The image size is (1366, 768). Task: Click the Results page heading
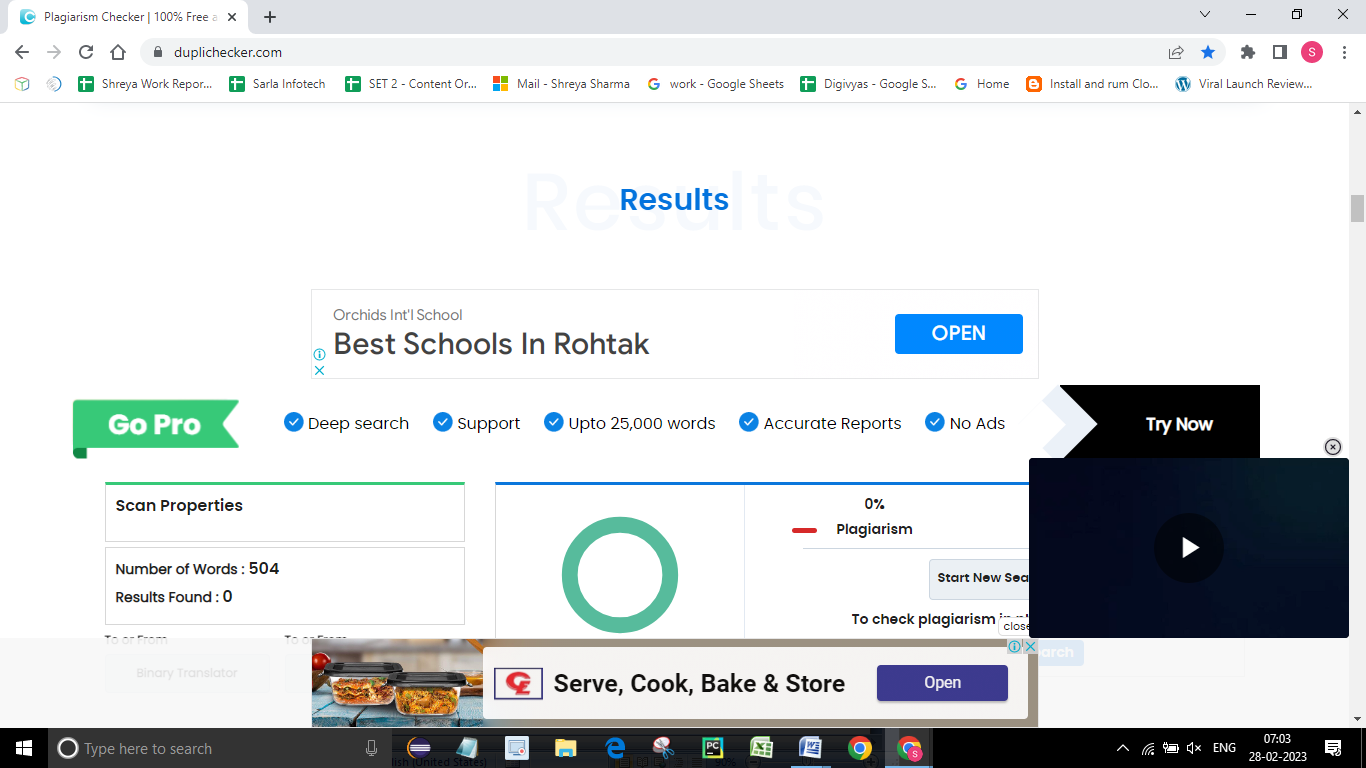click(674, 200)
